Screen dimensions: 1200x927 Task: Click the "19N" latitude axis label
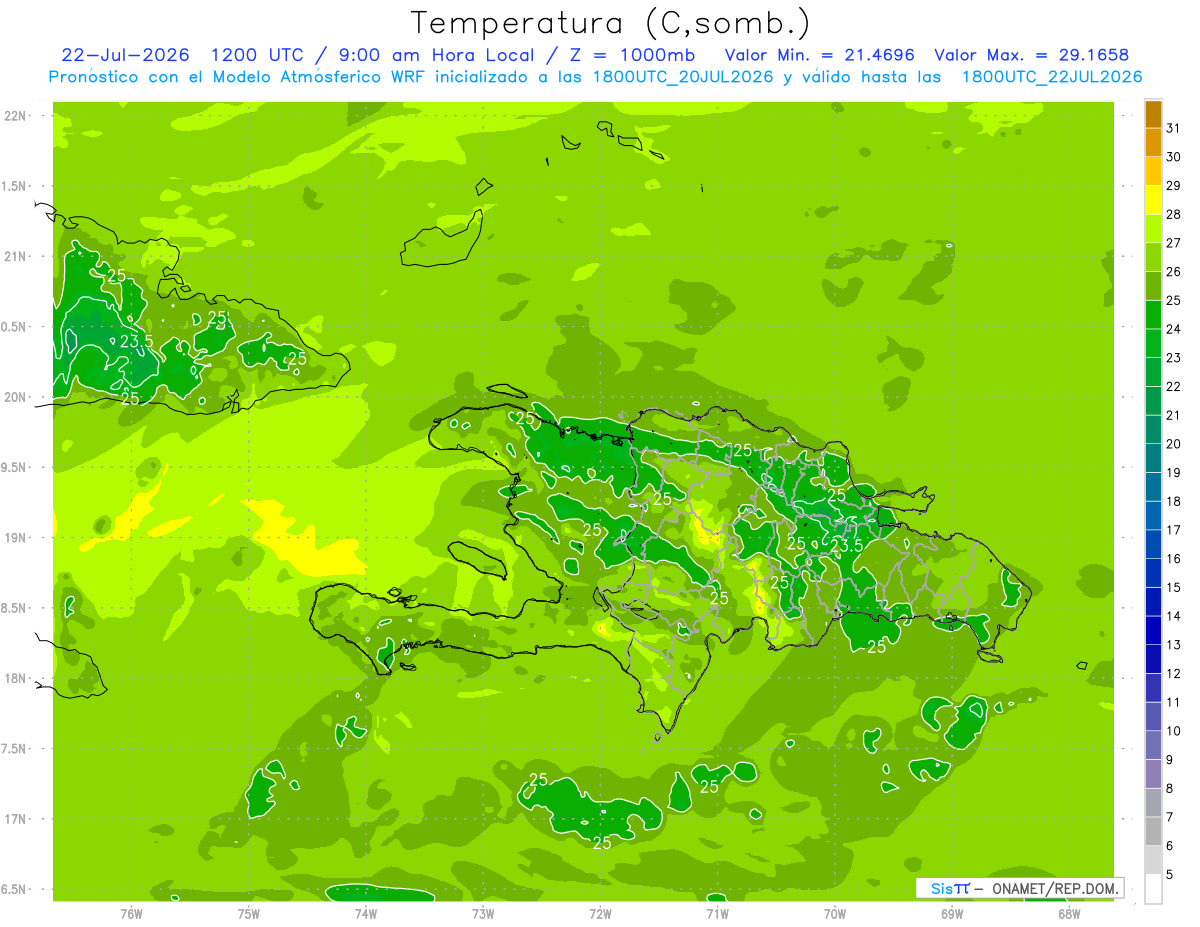pos(17,537)
